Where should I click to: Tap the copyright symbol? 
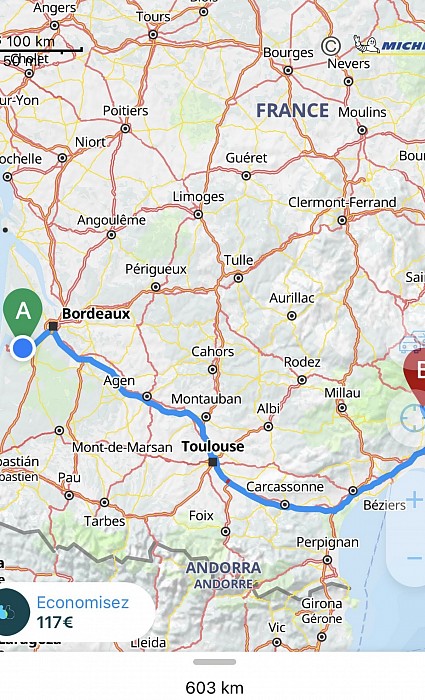coord(331,46)
